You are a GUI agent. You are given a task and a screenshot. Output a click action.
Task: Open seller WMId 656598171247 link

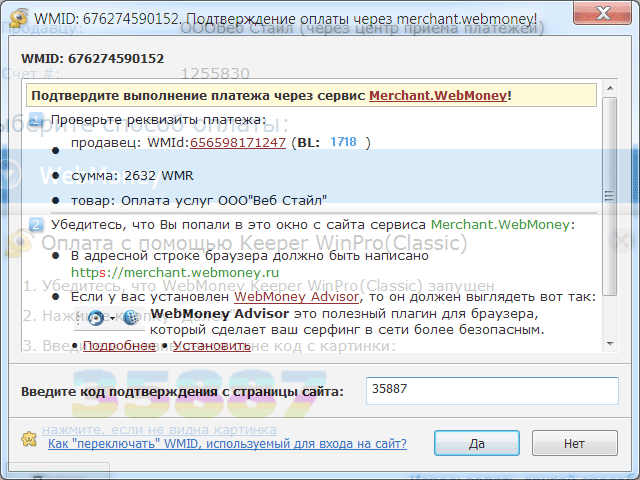[238, 142]
